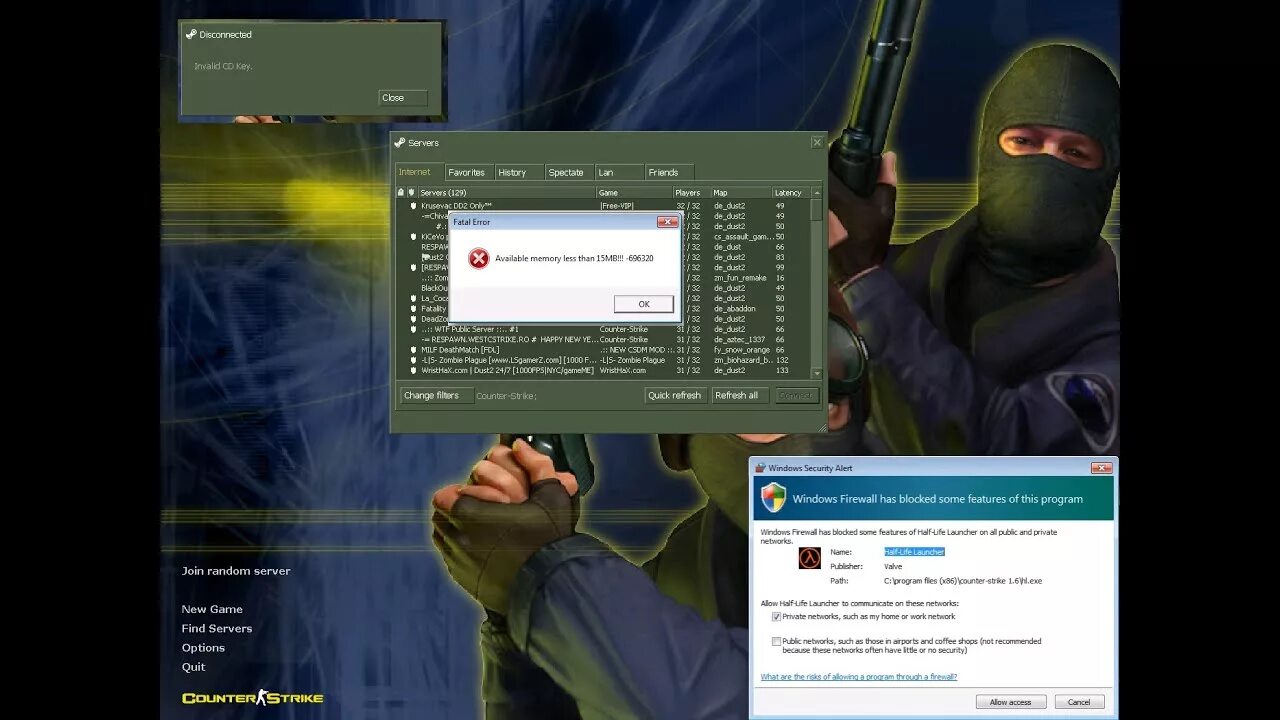Sort the list by the Servers (129) column

(507, 192)
